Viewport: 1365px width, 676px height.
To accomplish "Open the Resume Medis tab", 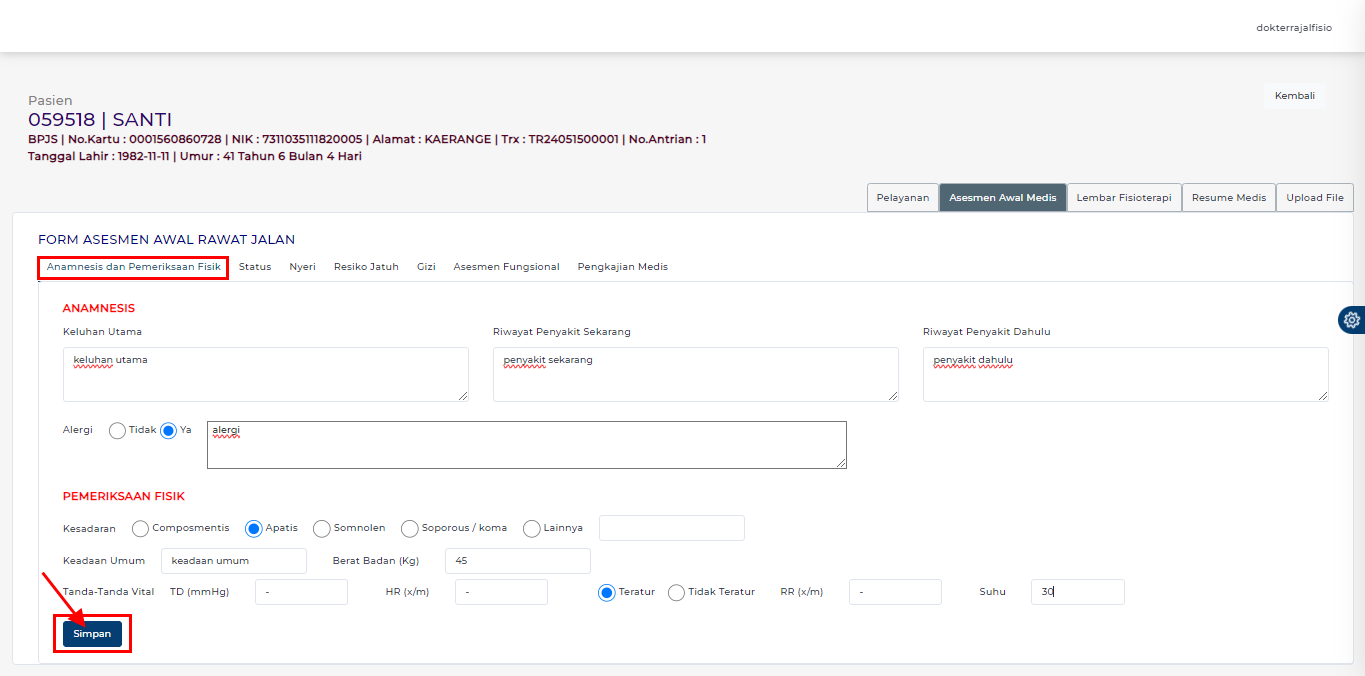I will point(1229,198).
